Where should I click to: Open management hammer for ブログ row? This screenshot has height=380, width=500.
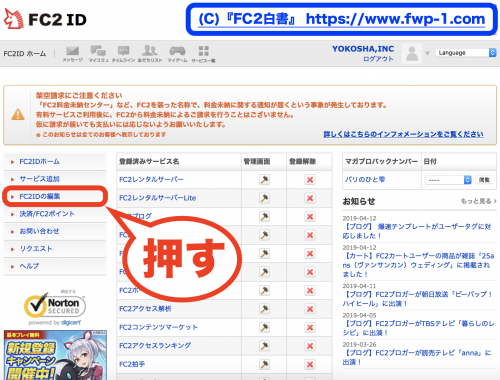click(264, 217)
